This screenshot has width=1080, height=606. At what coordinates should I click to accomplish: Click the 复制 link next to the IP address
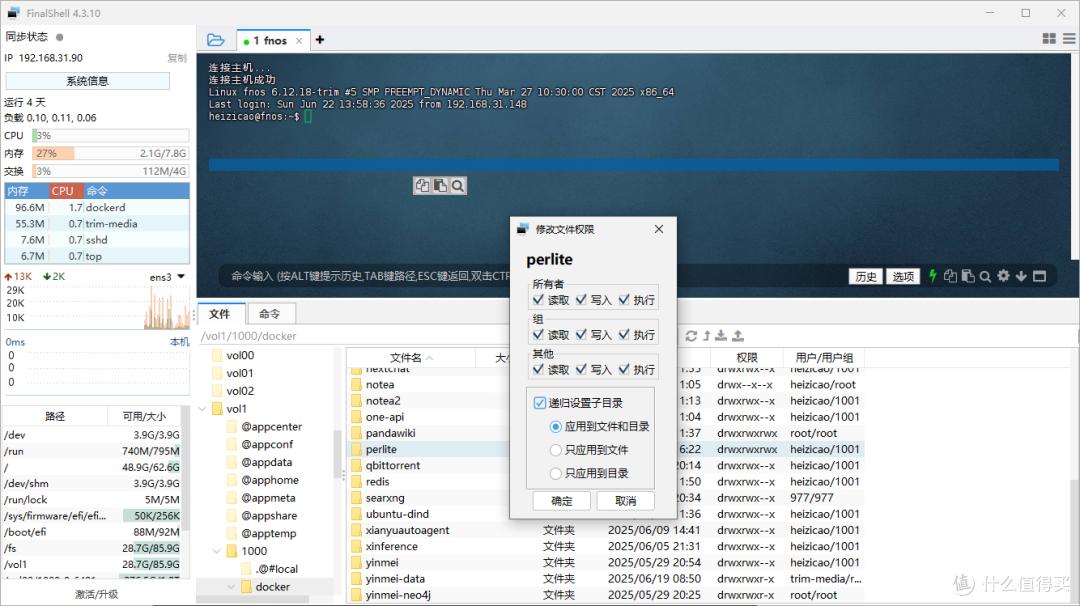[x=176, y=57]
